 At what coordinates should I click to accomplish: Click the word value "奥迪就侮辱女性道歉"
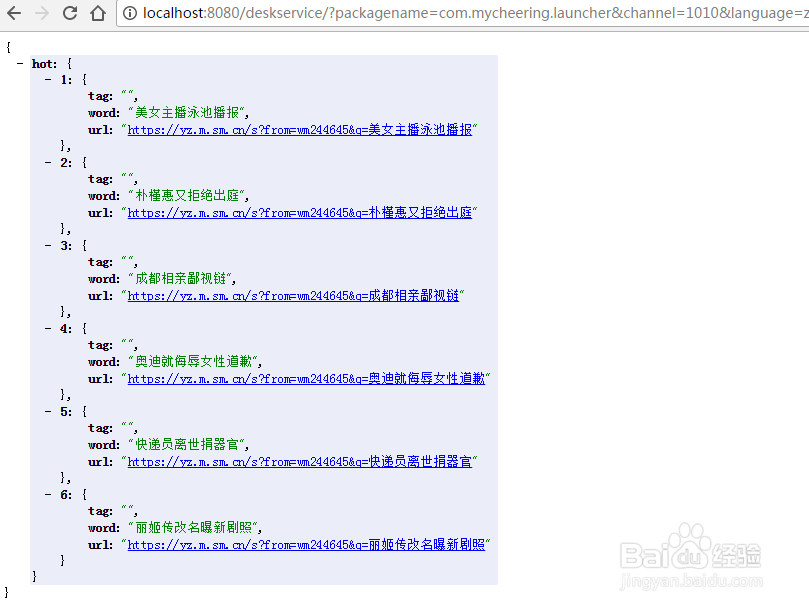[193, 362]
